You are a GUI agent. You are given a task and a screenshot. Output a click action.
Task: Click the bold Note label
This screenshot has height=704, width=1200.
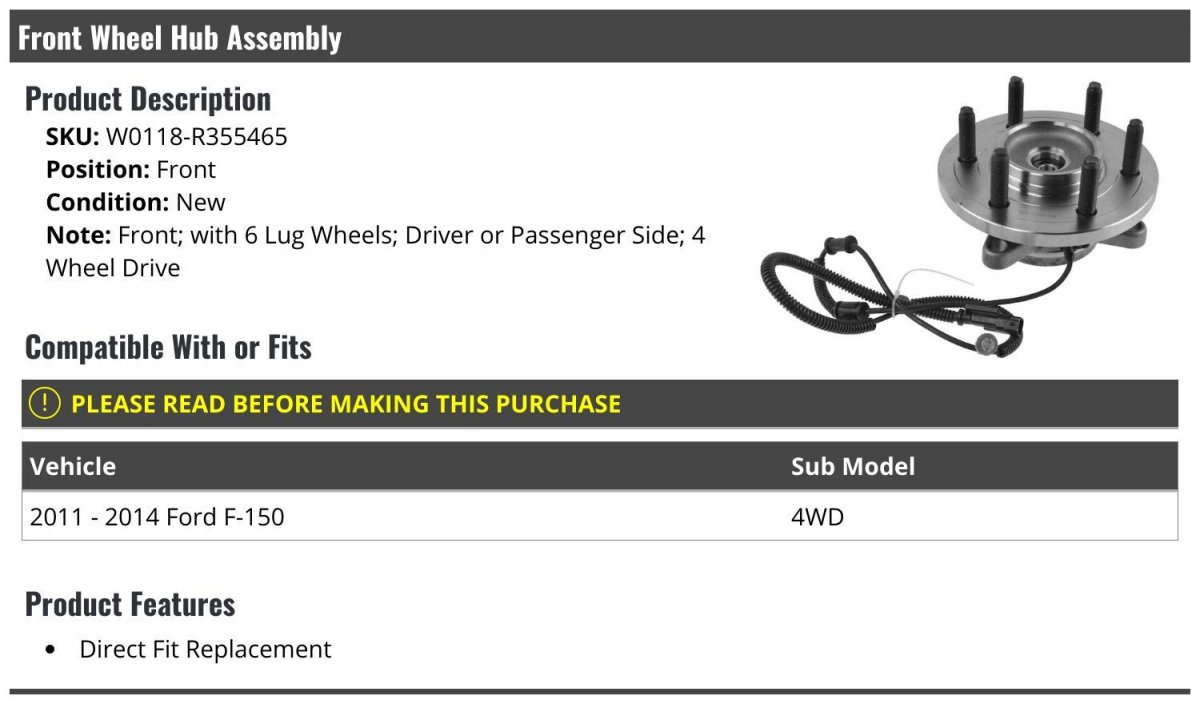(x=78, y=236)
